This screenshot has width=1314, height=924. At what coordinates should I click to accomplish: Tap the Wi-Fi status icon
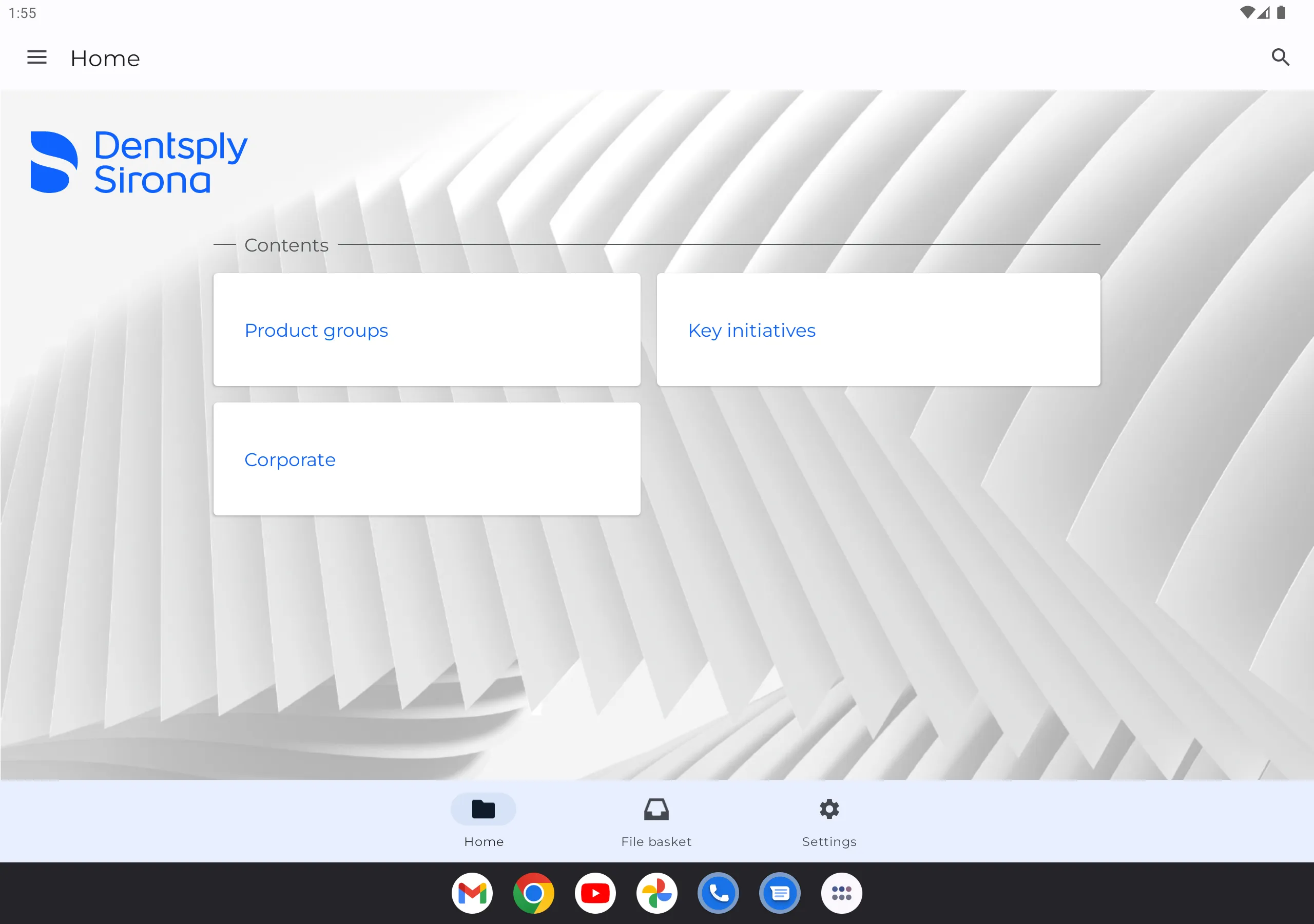(1247, 13)
